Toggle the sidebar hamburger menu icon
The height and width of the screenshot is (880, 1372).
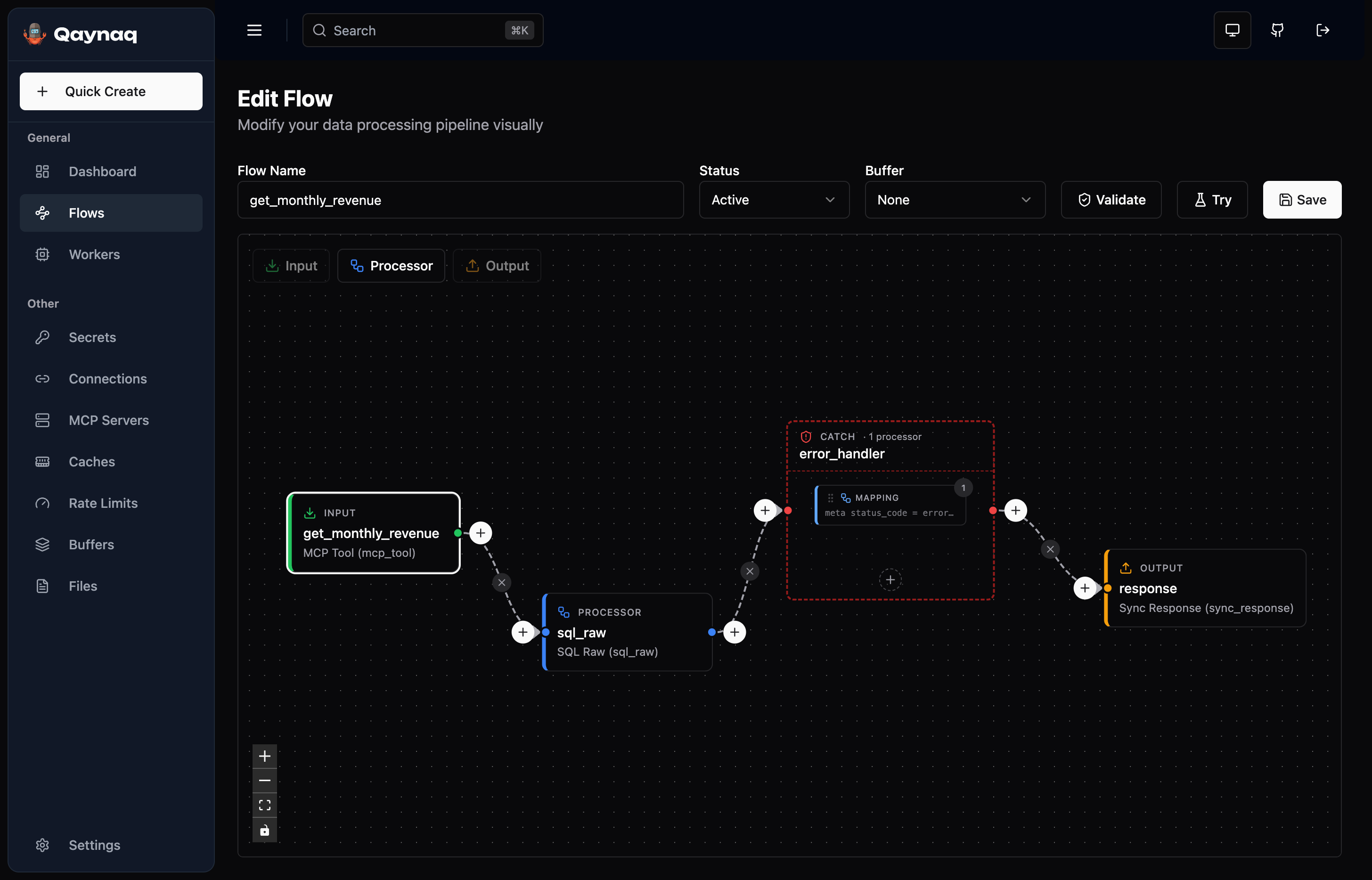pyautogui.click(x=254, y=30)
